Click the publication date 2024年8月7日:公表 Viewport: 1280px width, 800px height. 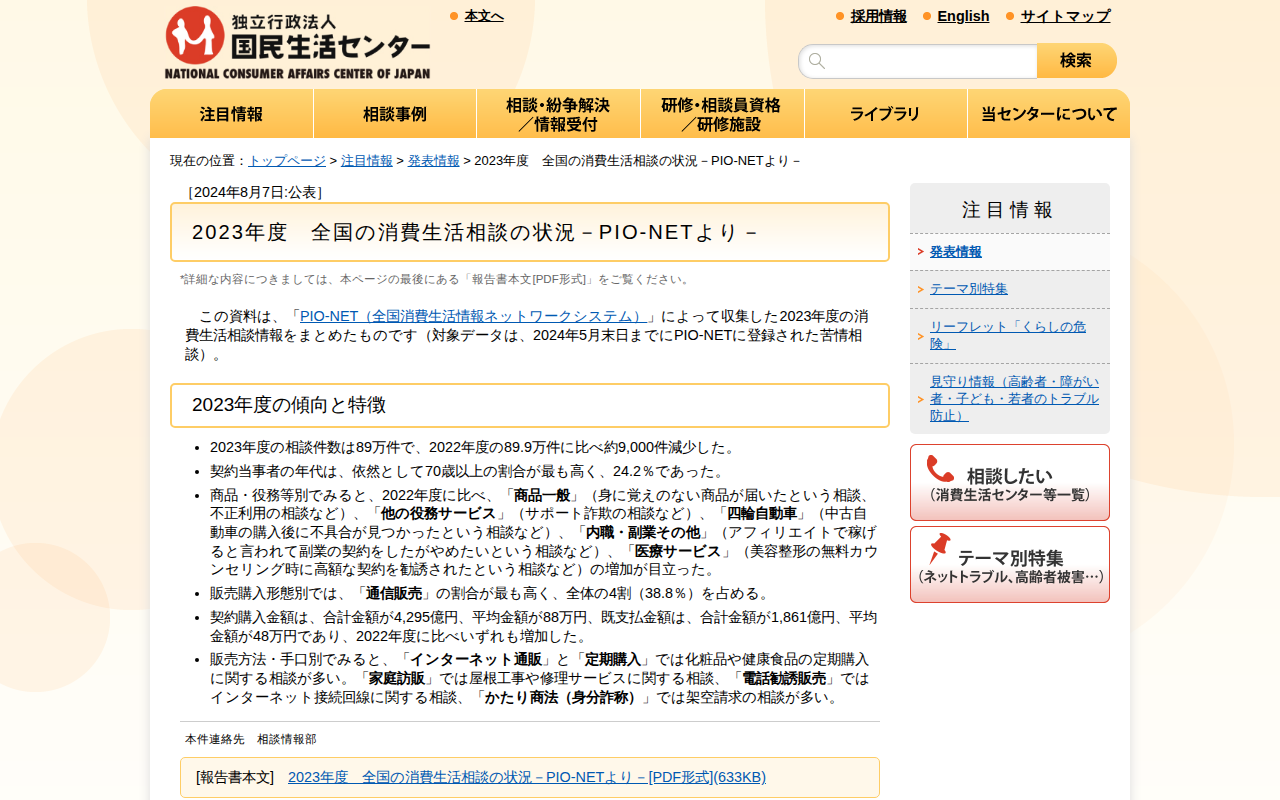[255, 192]
